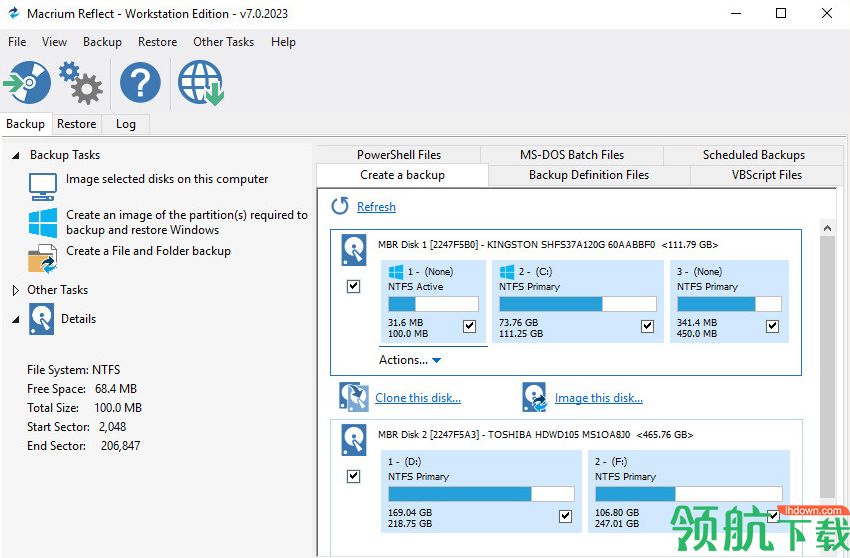850x558 pixels.
Task: Click the Macrium Reflect title bar app icon
Action: click(14, 13)
